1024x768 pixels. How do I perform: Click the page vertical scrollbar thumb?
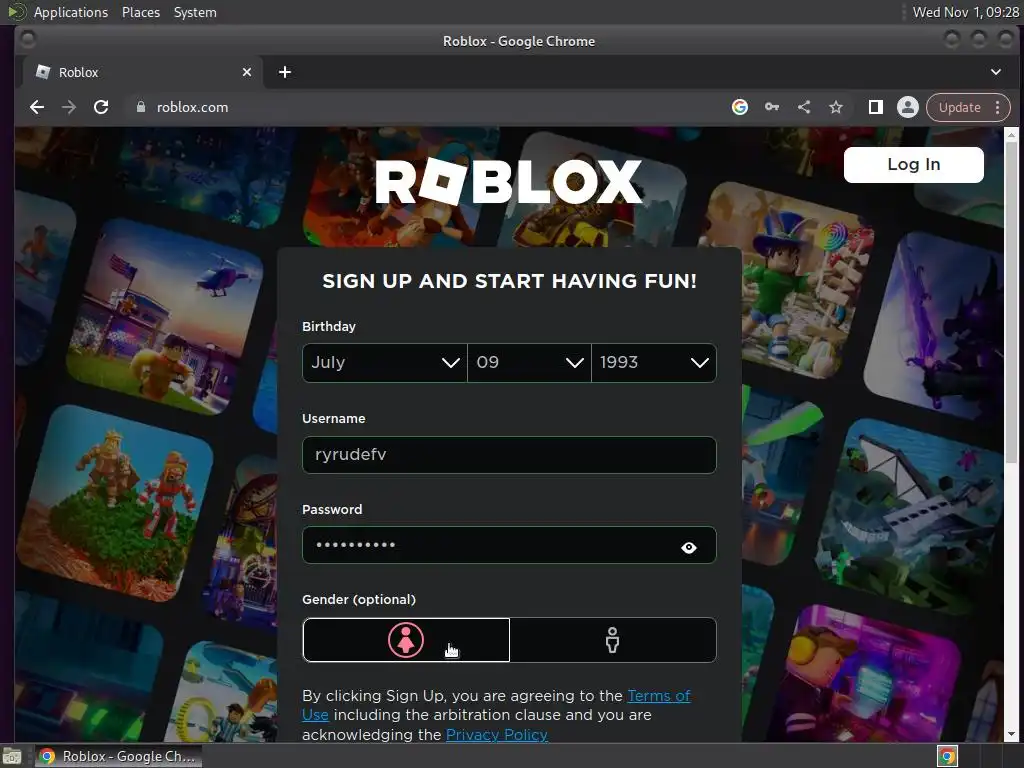coord(1012,302)
